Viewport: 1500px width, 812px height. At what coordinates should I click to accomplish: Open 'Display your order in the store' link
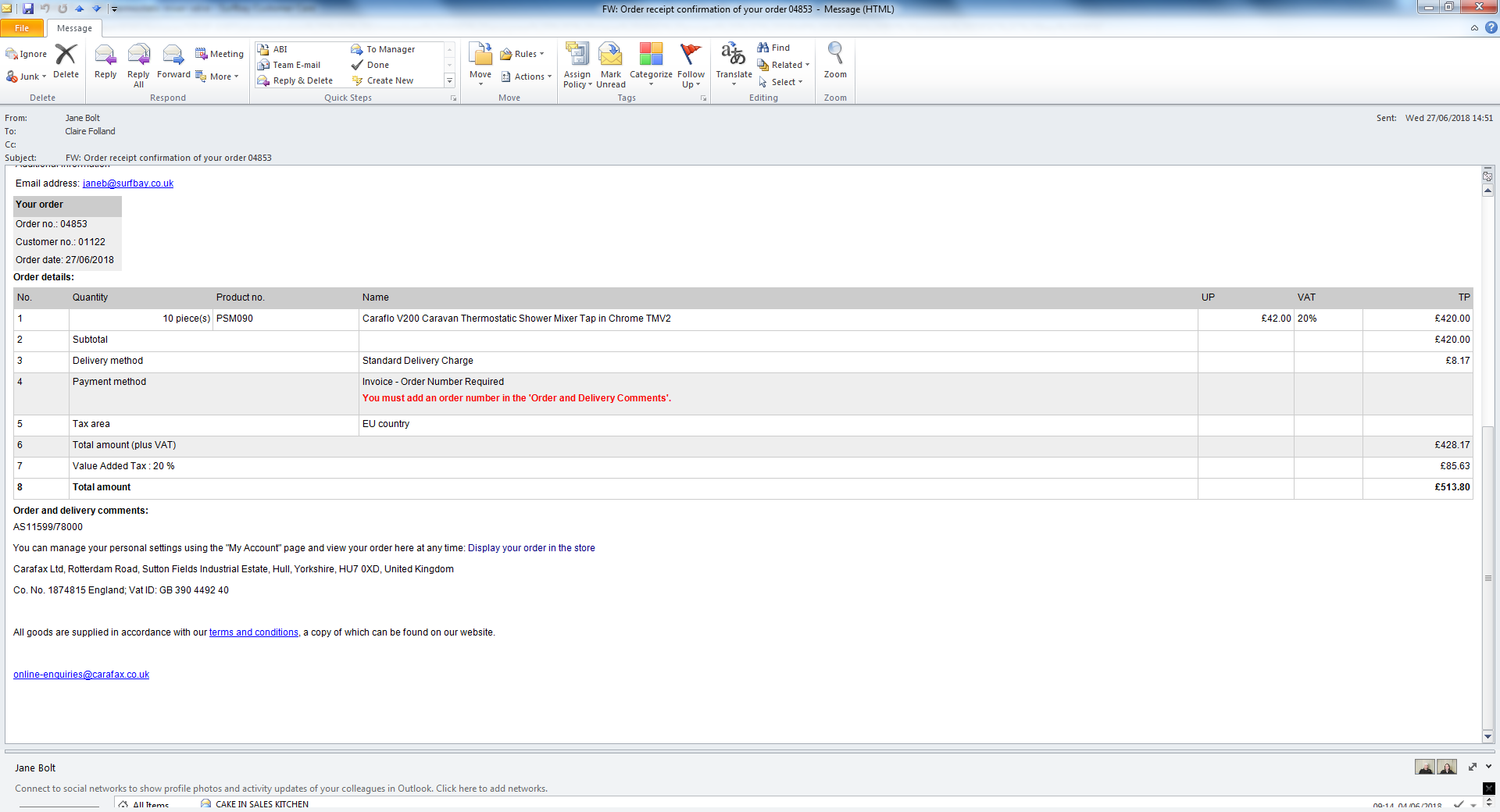pos(531,548)
